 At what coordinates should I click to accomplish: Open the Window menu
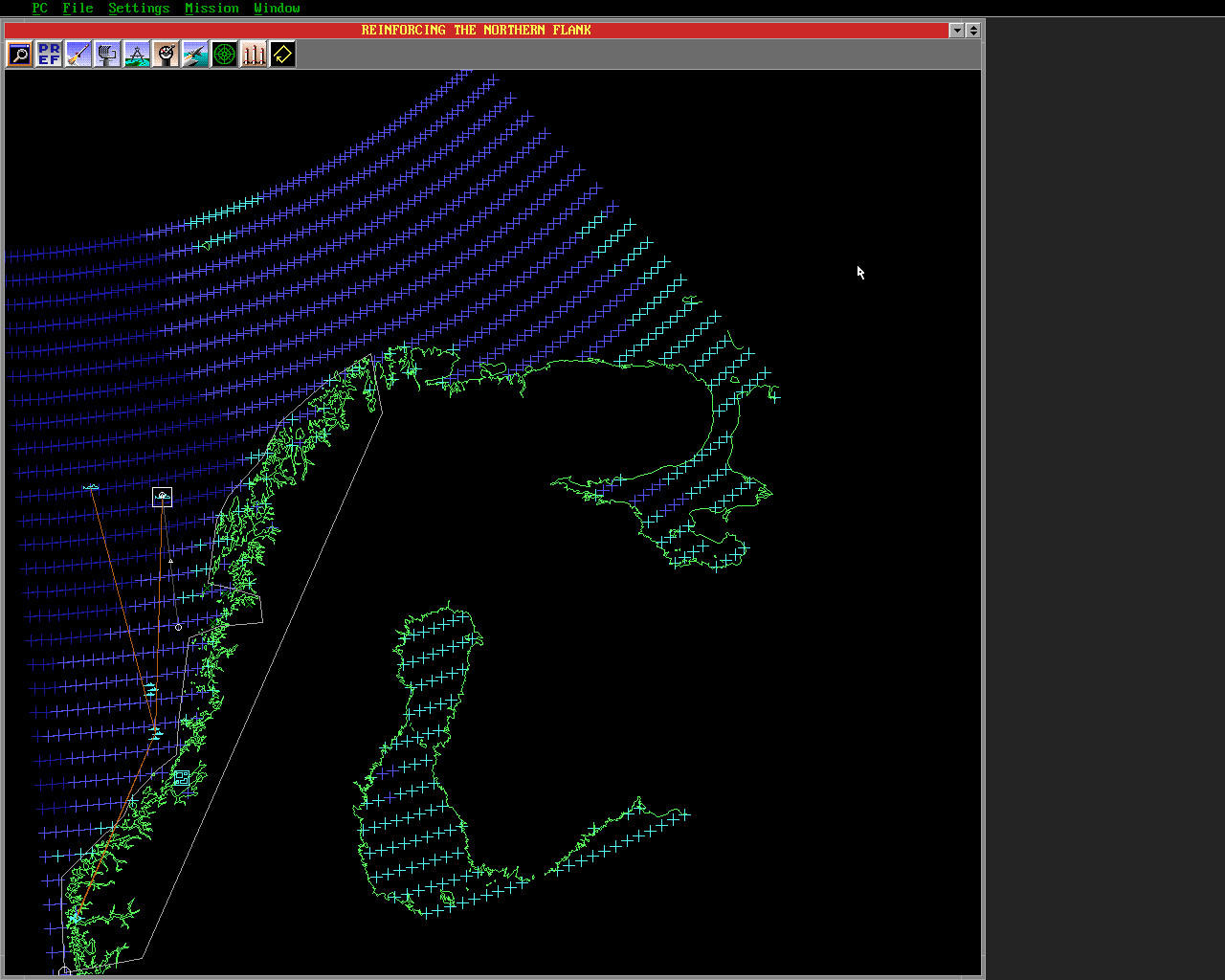tap(277, 8)
